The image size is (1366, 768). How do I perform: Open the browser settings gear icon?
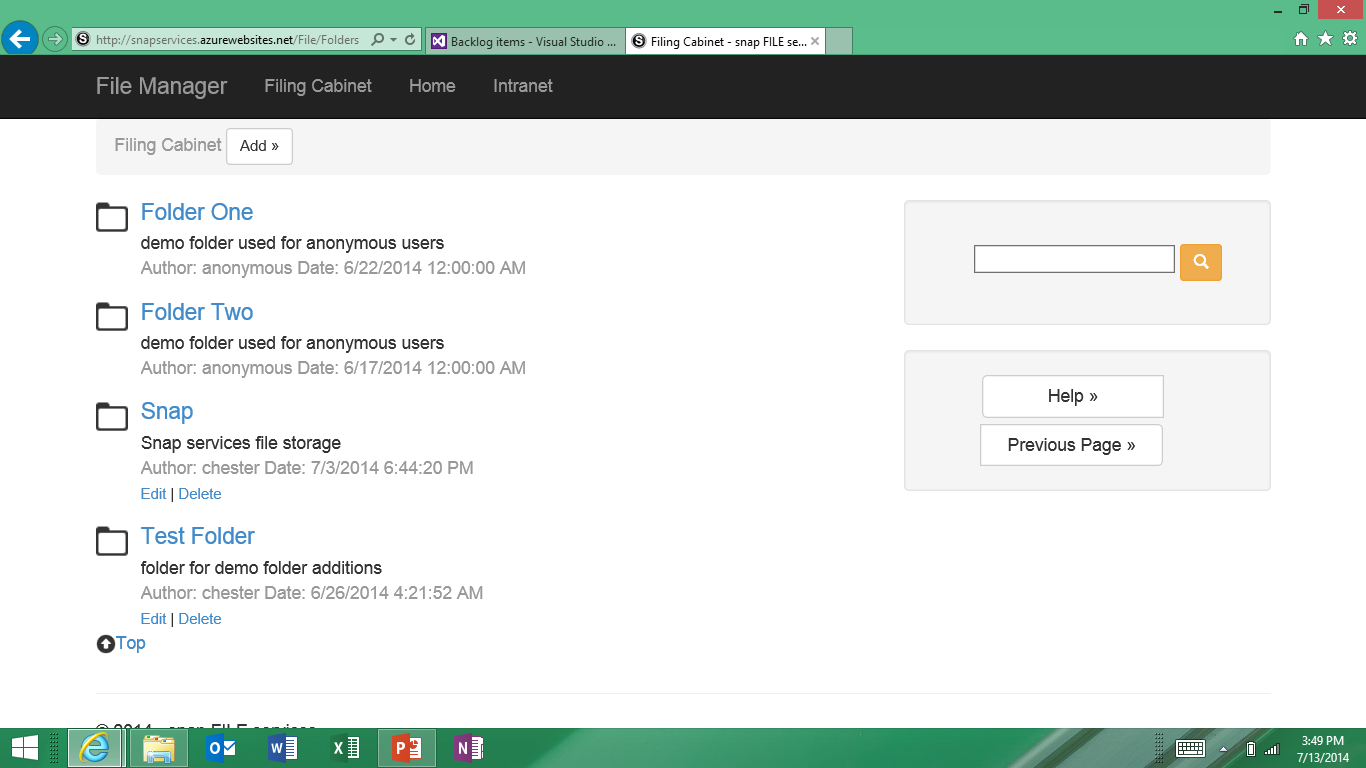click(1350, 39)
